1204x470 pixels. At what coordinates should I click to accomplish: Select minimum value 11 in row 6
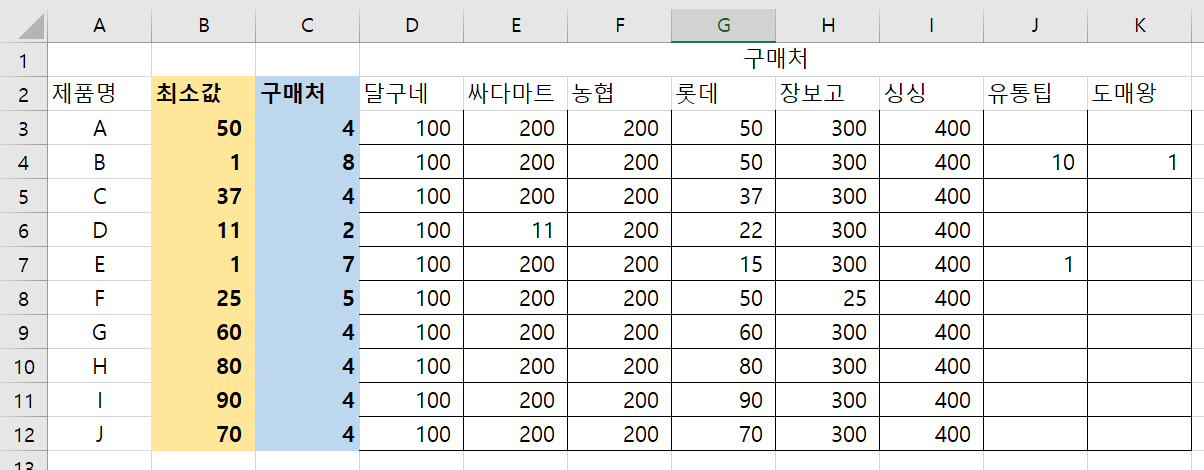click(x=203, y=230)
